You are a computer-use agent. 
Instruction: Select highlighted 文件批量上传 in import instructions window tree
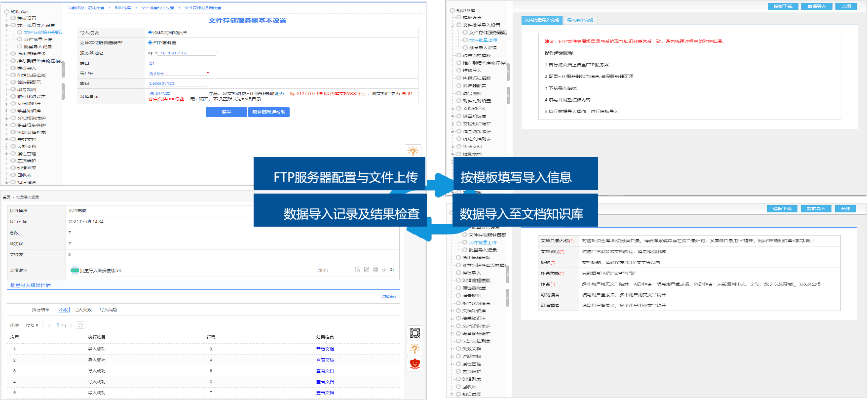pyautogui.click(x=484, y=40)
